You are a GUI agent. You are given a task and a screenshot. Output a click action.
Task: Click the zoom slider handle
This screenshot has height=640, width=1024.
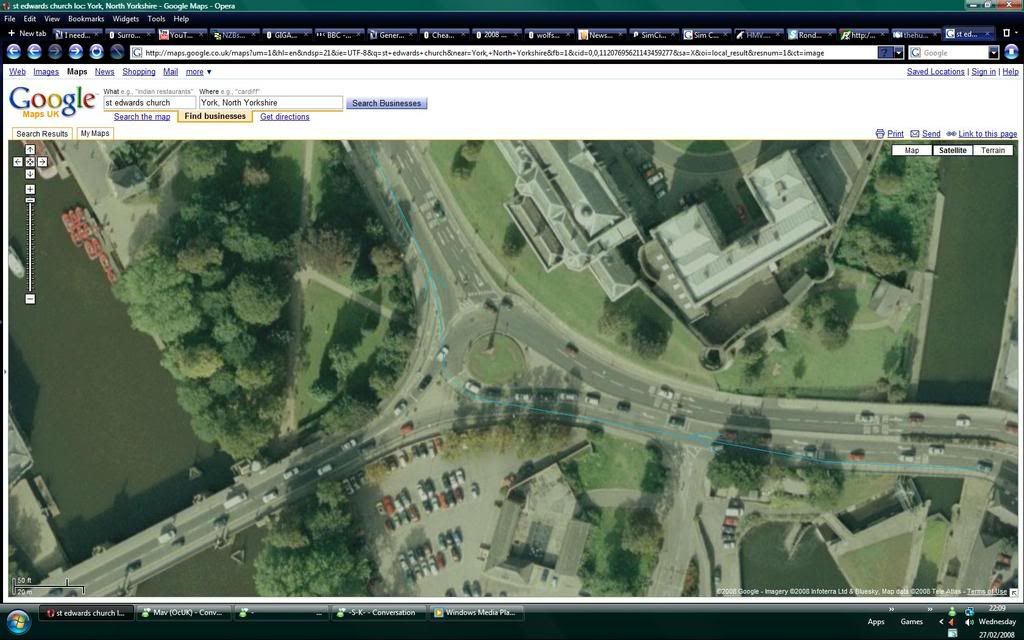[x=30, y=200]
